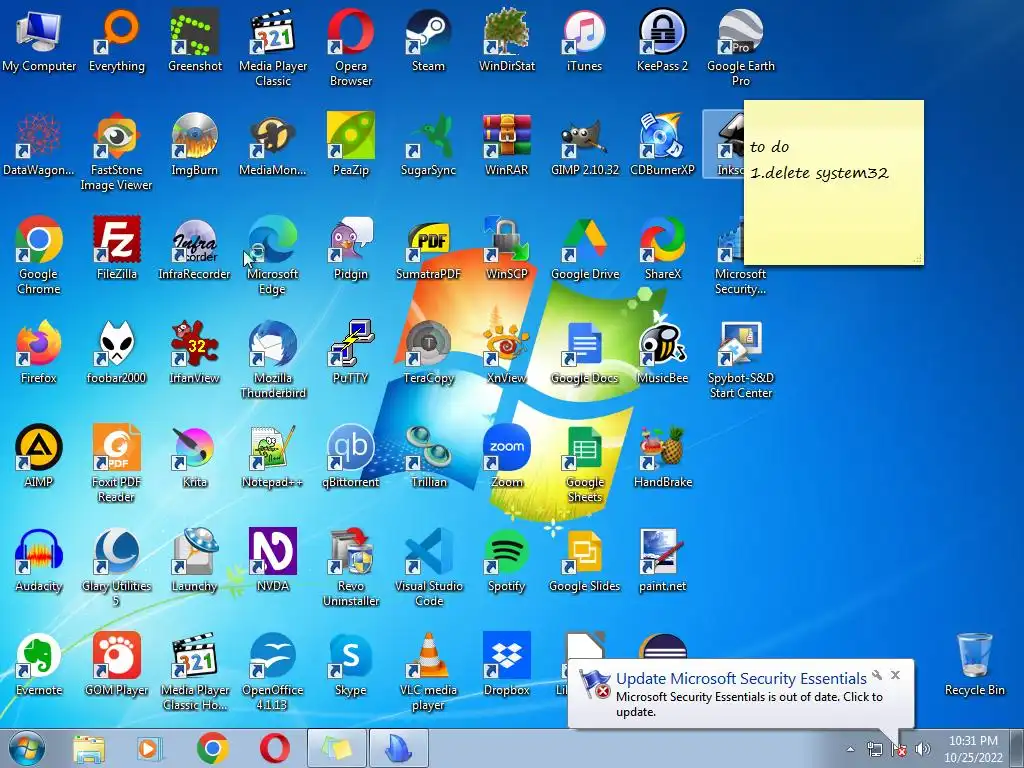Select the TeraCopy desktop icon
Image resolution: width=1024 pixels, height=768 pixels.
[428, 352]
